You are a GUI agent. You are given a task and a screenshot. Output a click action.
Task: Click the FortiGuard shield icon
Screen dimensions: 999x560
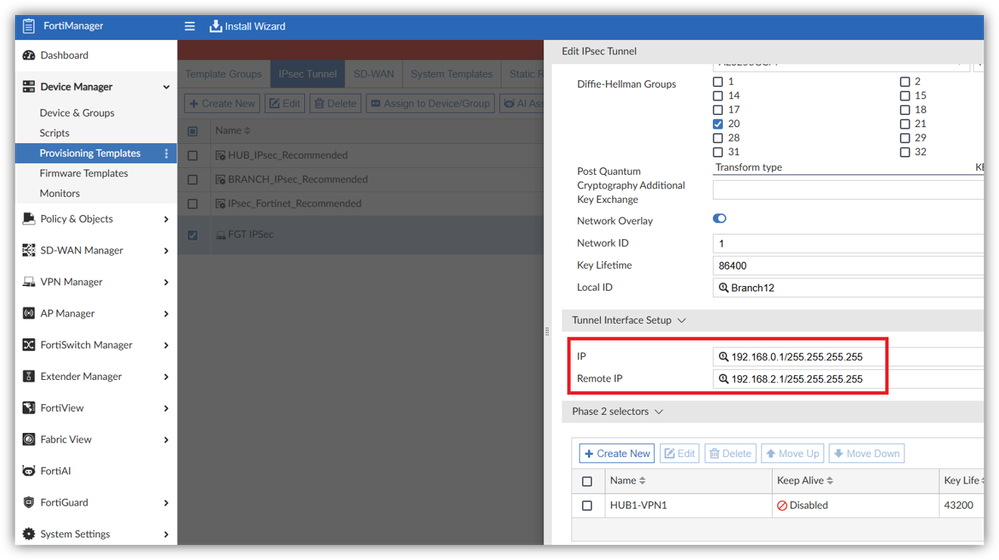[29, 503]
